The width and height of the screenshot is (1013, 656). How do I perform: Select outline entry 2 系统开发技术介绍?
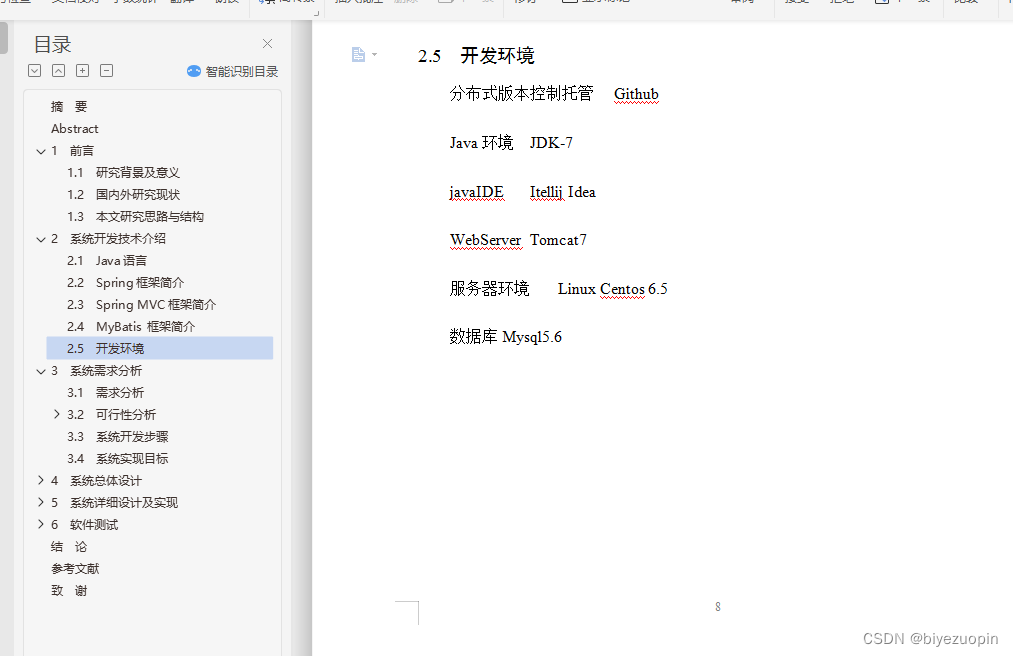(108, 238)
